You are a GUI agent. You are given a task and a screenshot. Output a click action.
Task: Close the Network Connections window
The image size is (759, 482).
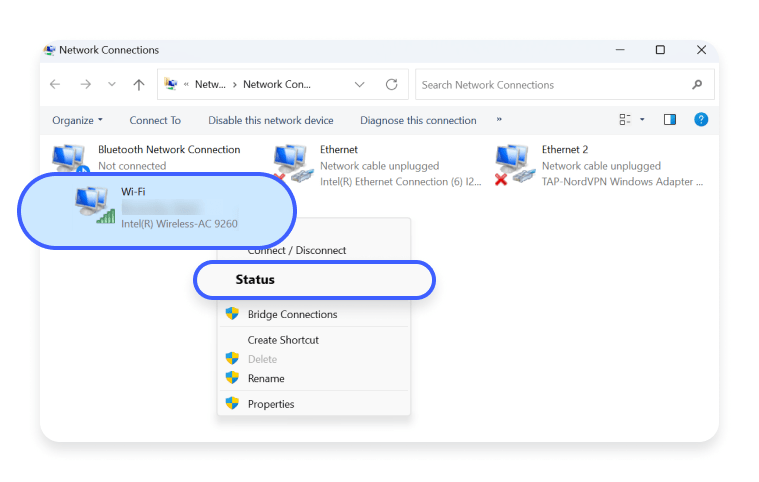click(x=701, y=50)
